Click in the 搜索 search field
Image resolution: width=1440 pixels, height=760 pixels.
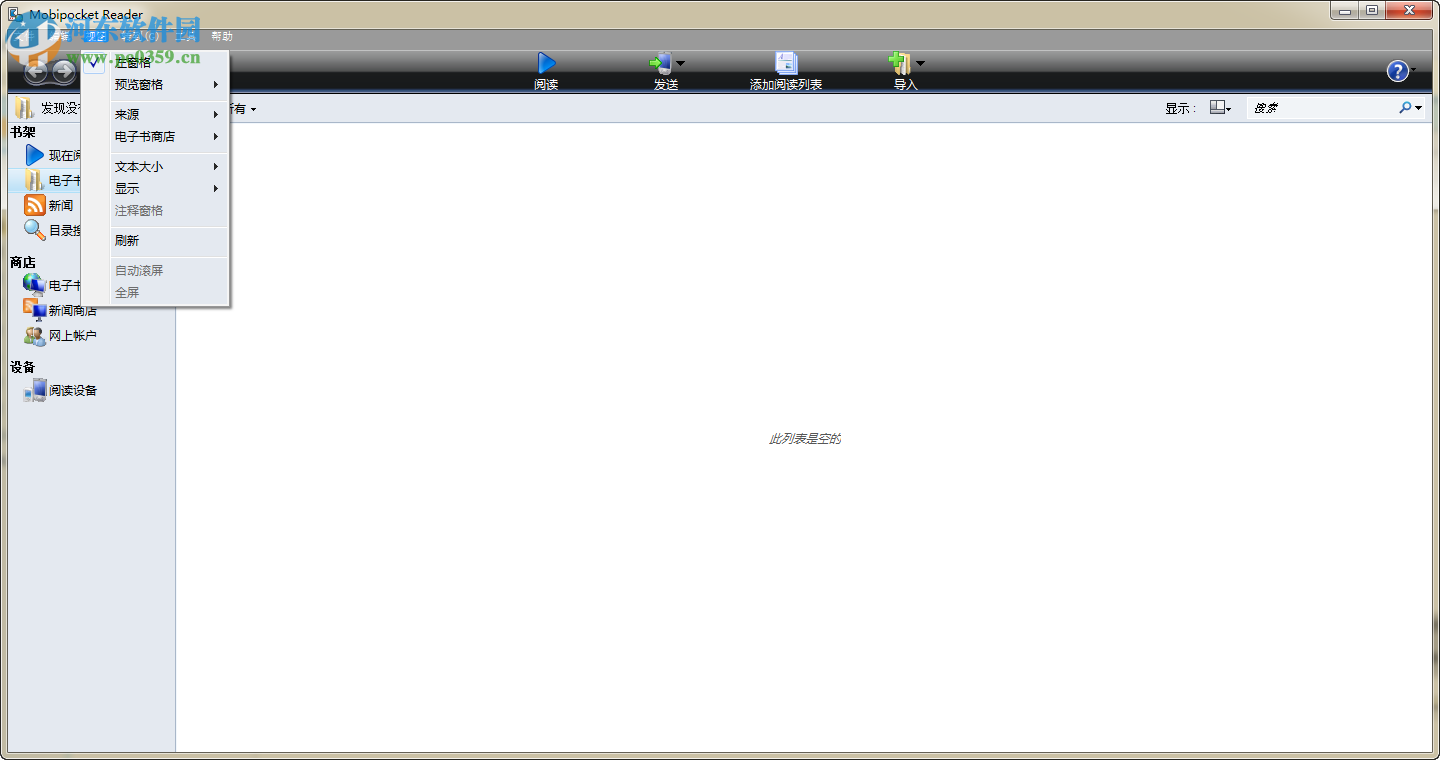(1322, 108)
